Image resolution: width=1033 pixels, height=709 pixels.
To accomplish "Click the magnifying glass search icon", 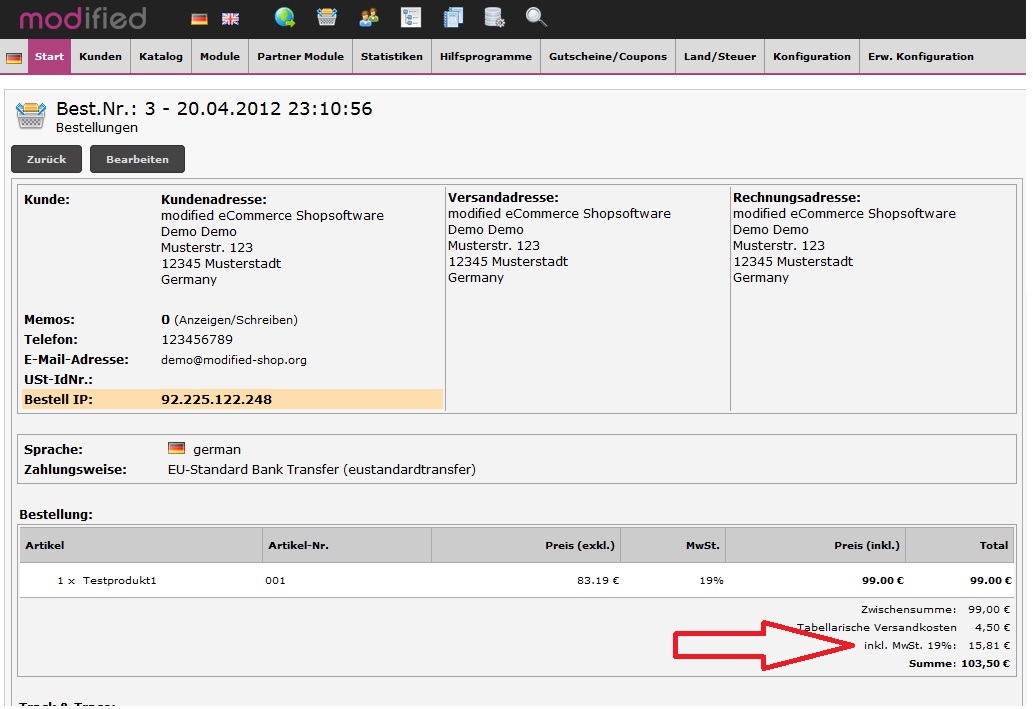I will pyautogui.click(x=536, y=18).
